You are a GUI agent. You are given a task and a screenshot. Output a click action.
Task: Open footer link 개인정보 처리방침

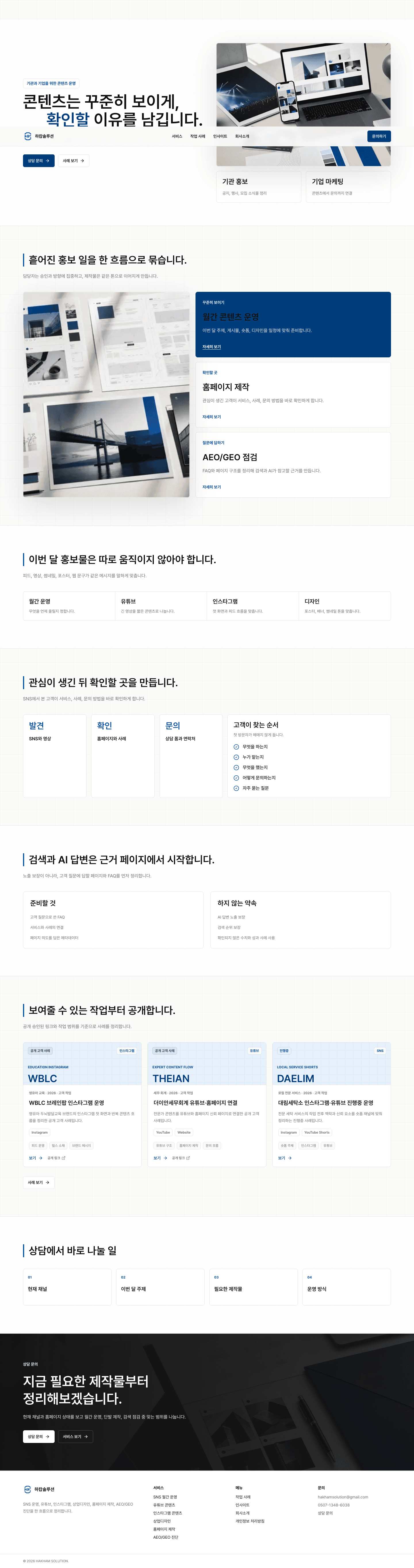[250, 1521]
